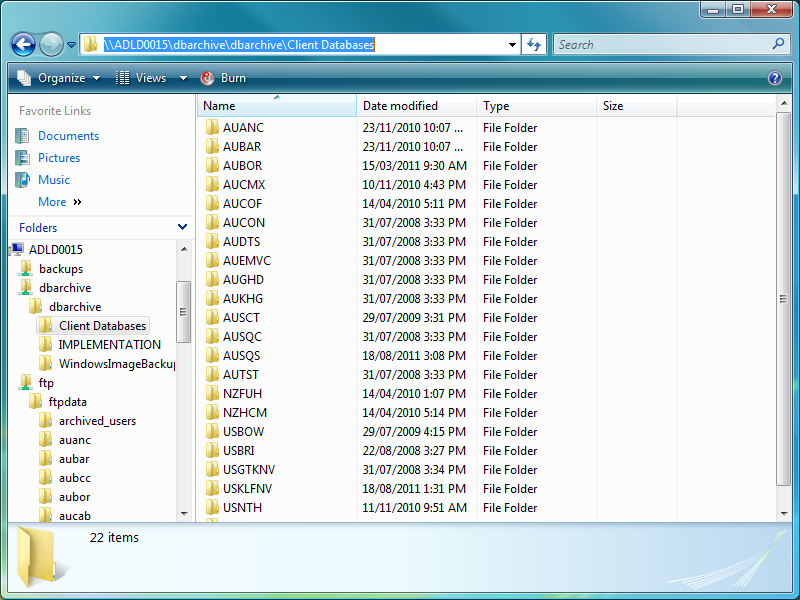Viewport: 800px width, 600px height.
Task: Open the address bar history dropdown
Action: [x=512, y=44]
